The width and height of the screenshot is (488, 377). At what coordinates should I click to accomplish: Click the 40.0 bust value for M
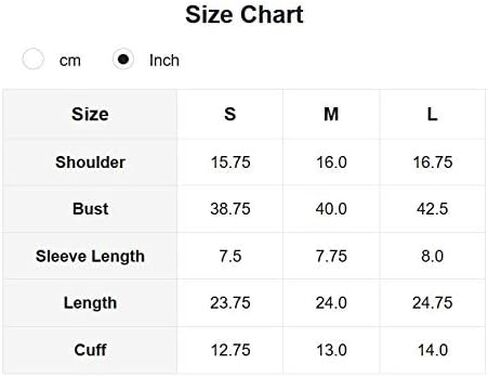pyautogui.click(x=331, y=209)
